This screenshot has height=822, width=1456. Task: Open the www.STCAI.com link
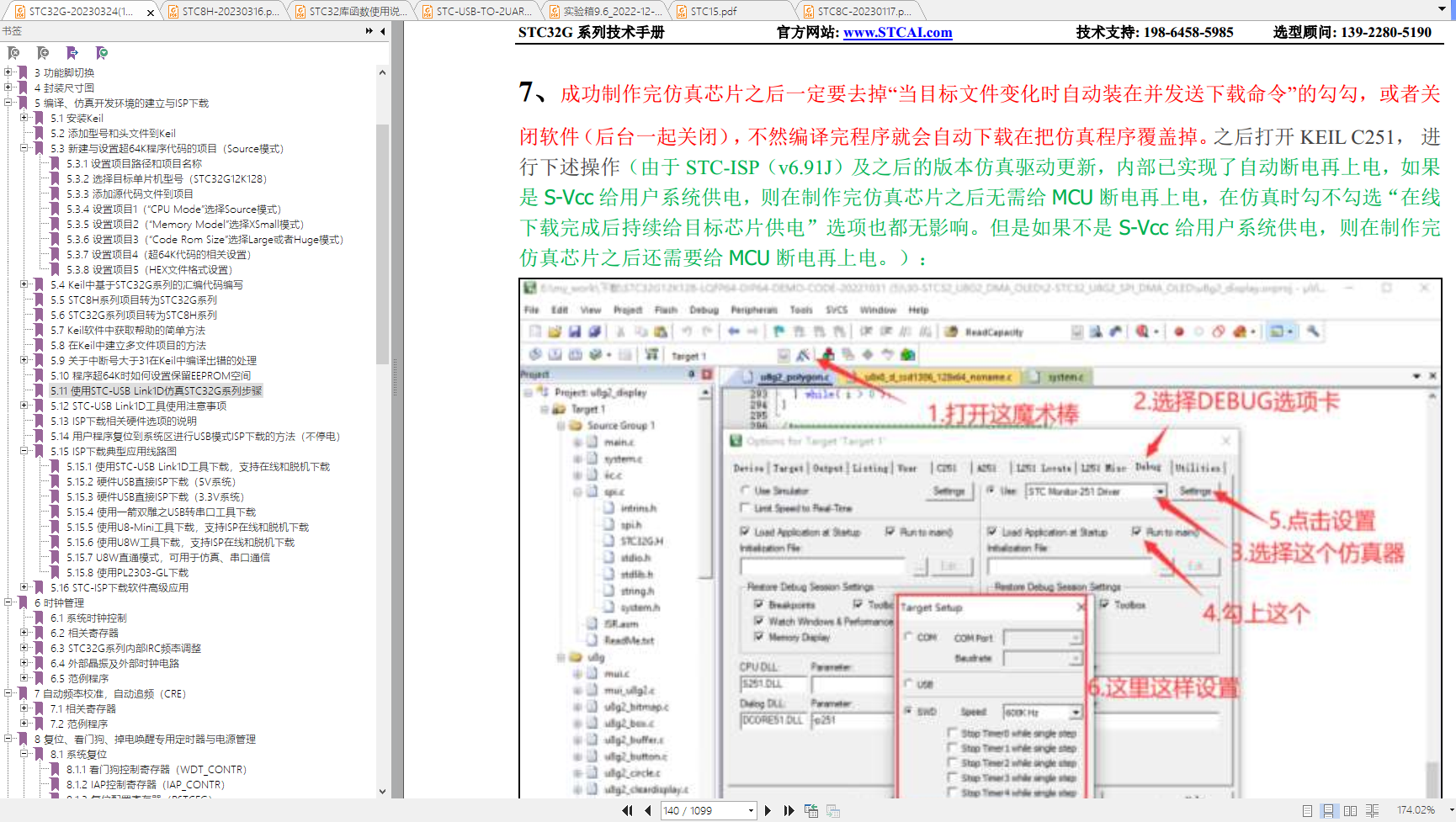pos(897,32)
